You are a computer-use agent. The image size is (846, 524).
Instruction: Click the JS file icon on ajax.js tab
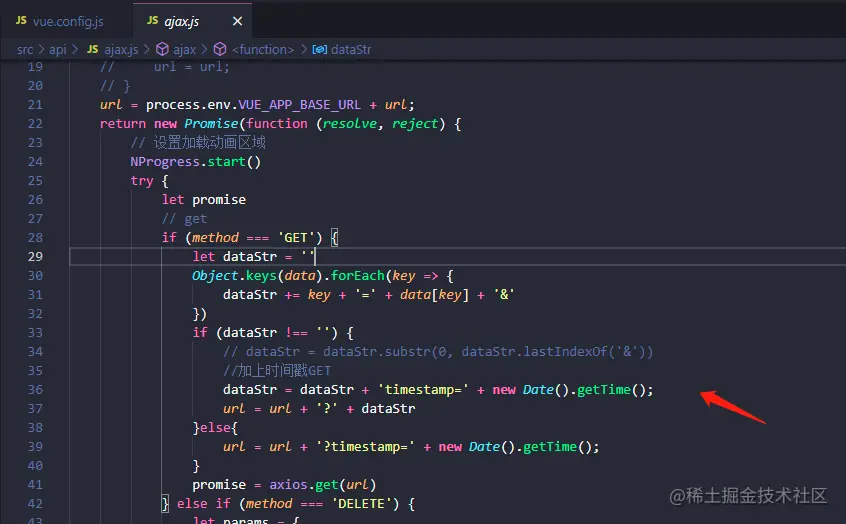(x=153, y=21)
